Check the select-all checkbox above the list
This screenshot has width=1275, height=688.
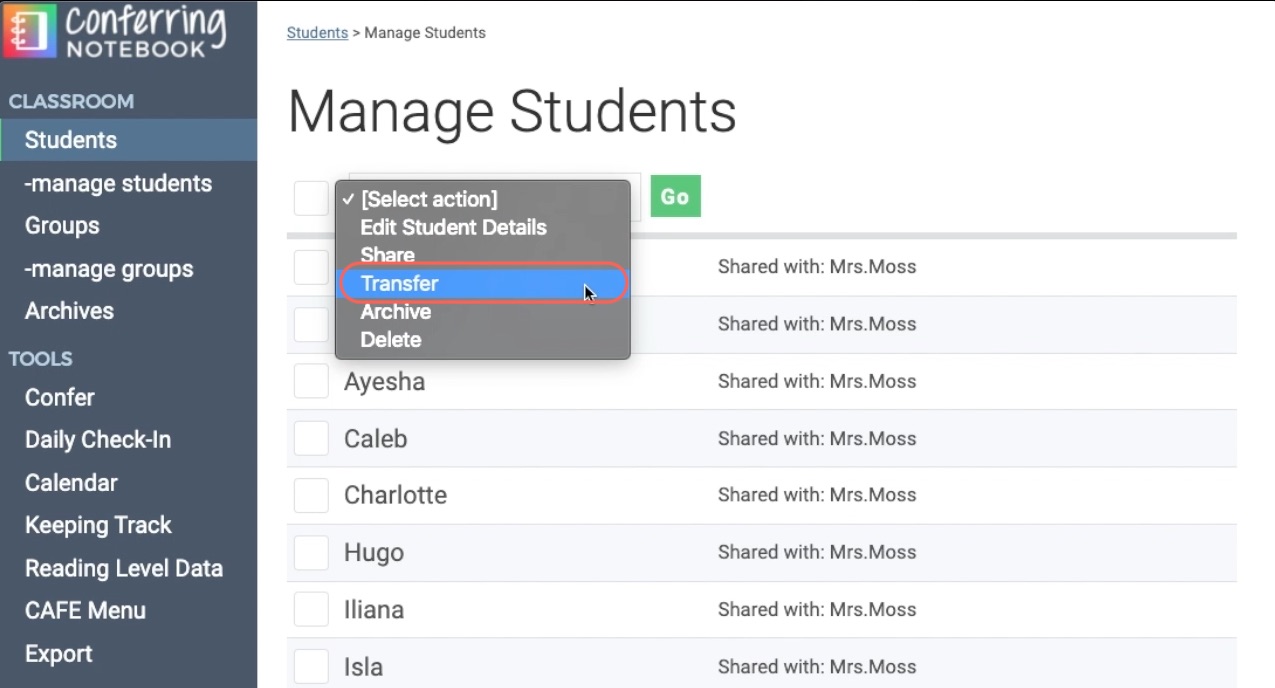(310, 197)
